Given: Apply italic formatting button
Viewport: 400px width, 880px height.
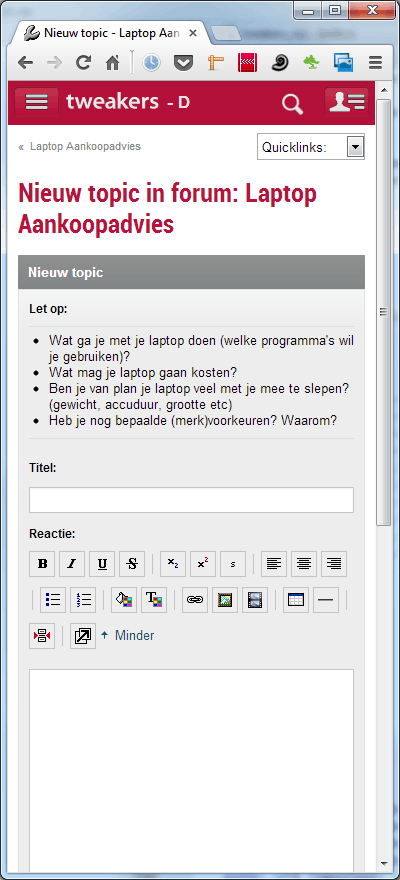Looking at the screenshot, I should [x=72, y=564].
